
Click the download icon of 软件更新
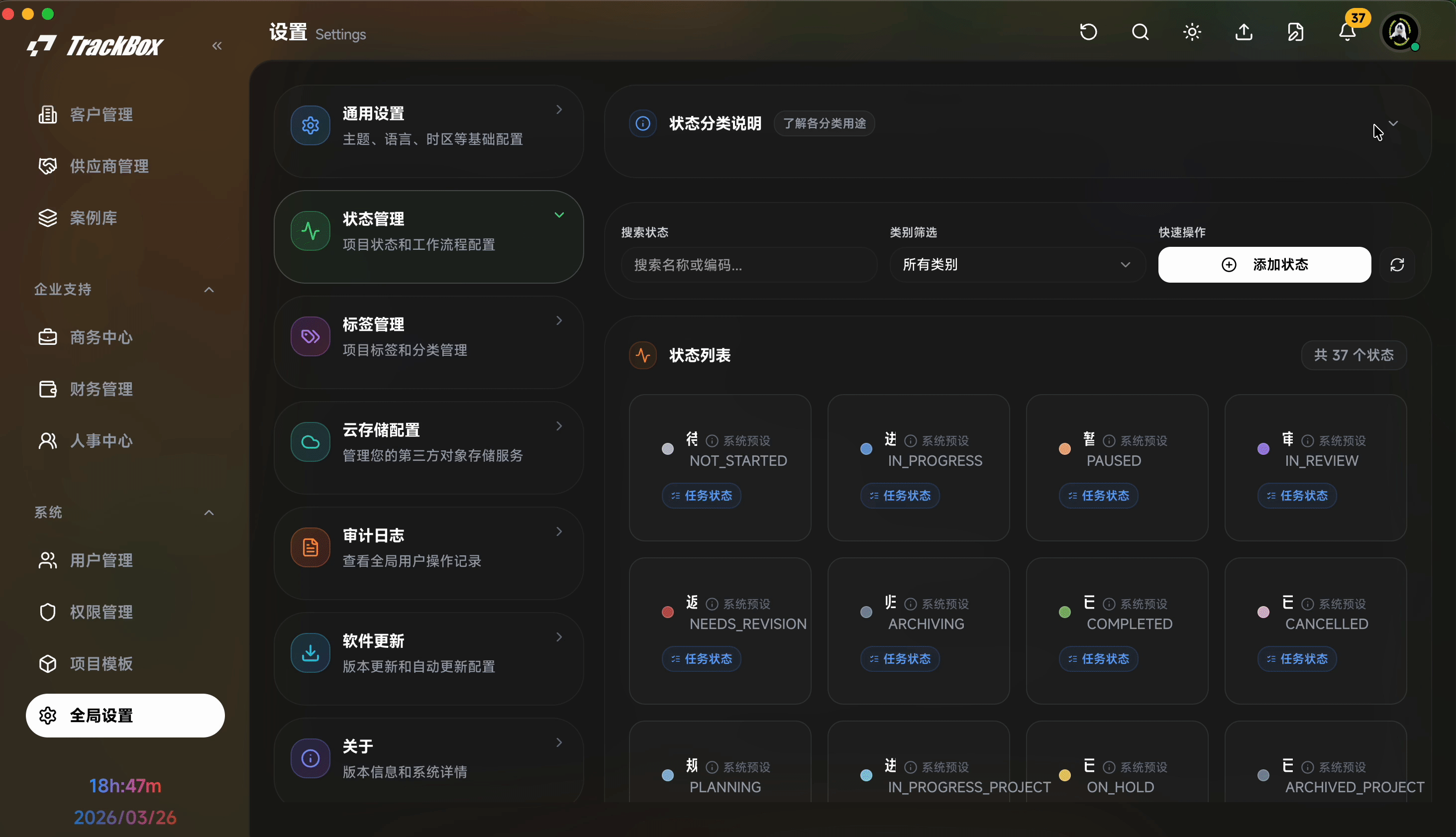[x=311, y=653]
